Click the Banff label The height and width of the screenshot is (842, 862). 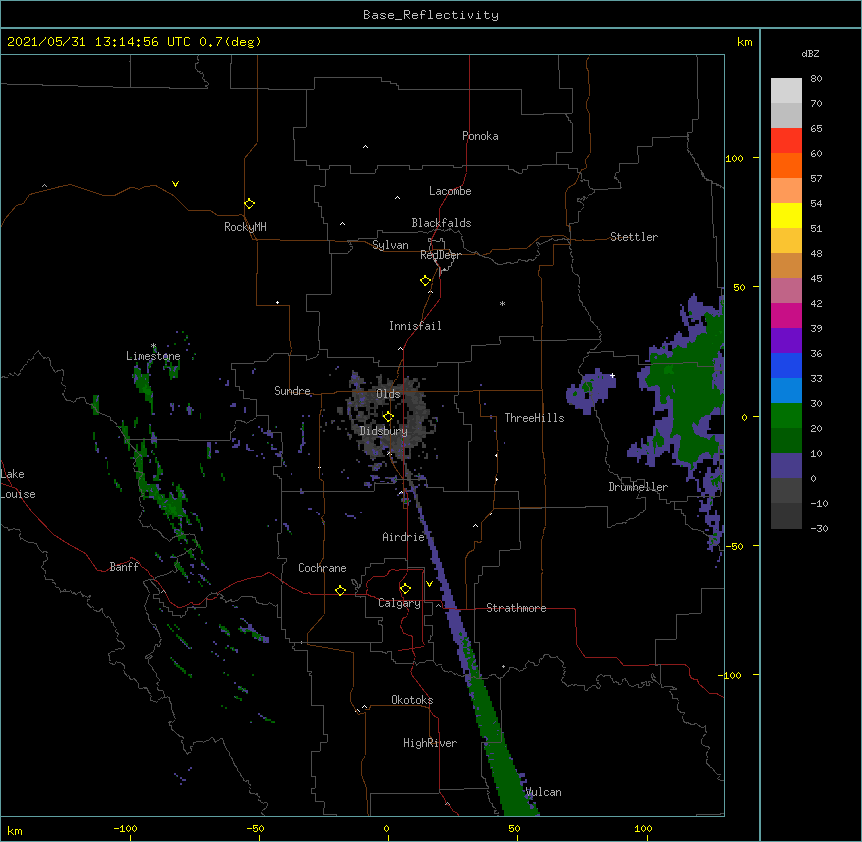point(124,567)
